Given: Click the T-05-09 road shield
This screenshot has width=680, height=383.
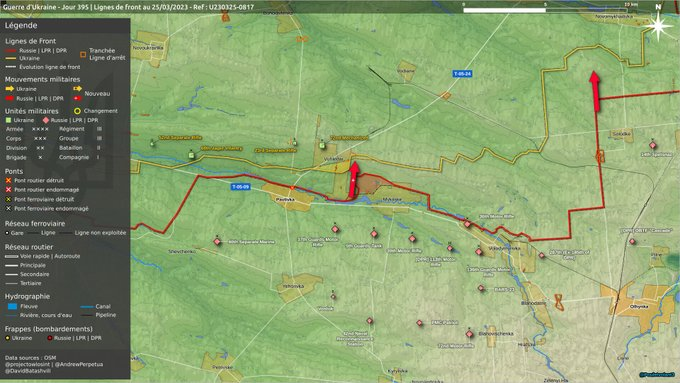Looking at the screenshot, I should 240,187.
